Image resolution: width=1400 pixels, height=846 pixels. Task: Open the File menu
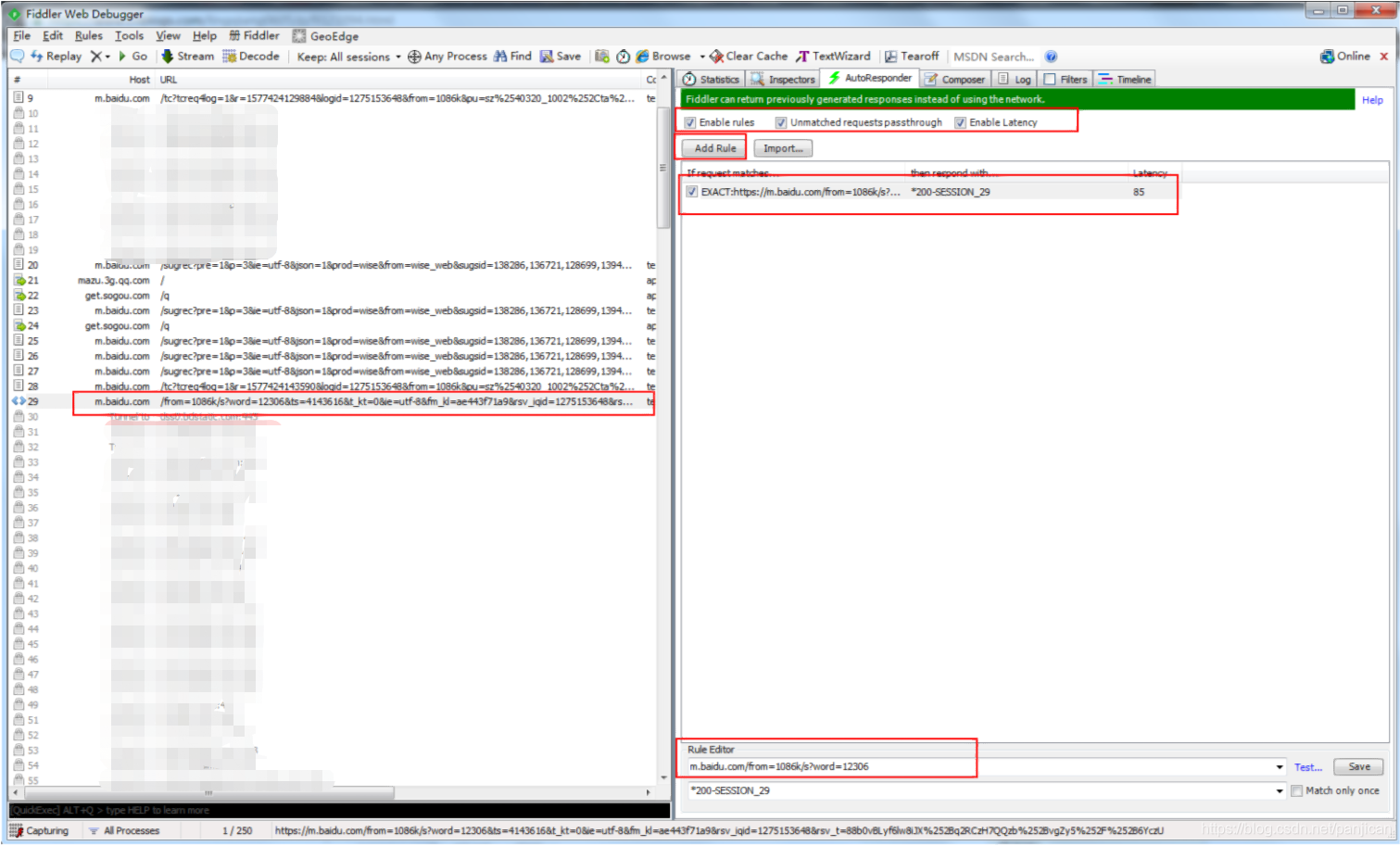[22, 36]
